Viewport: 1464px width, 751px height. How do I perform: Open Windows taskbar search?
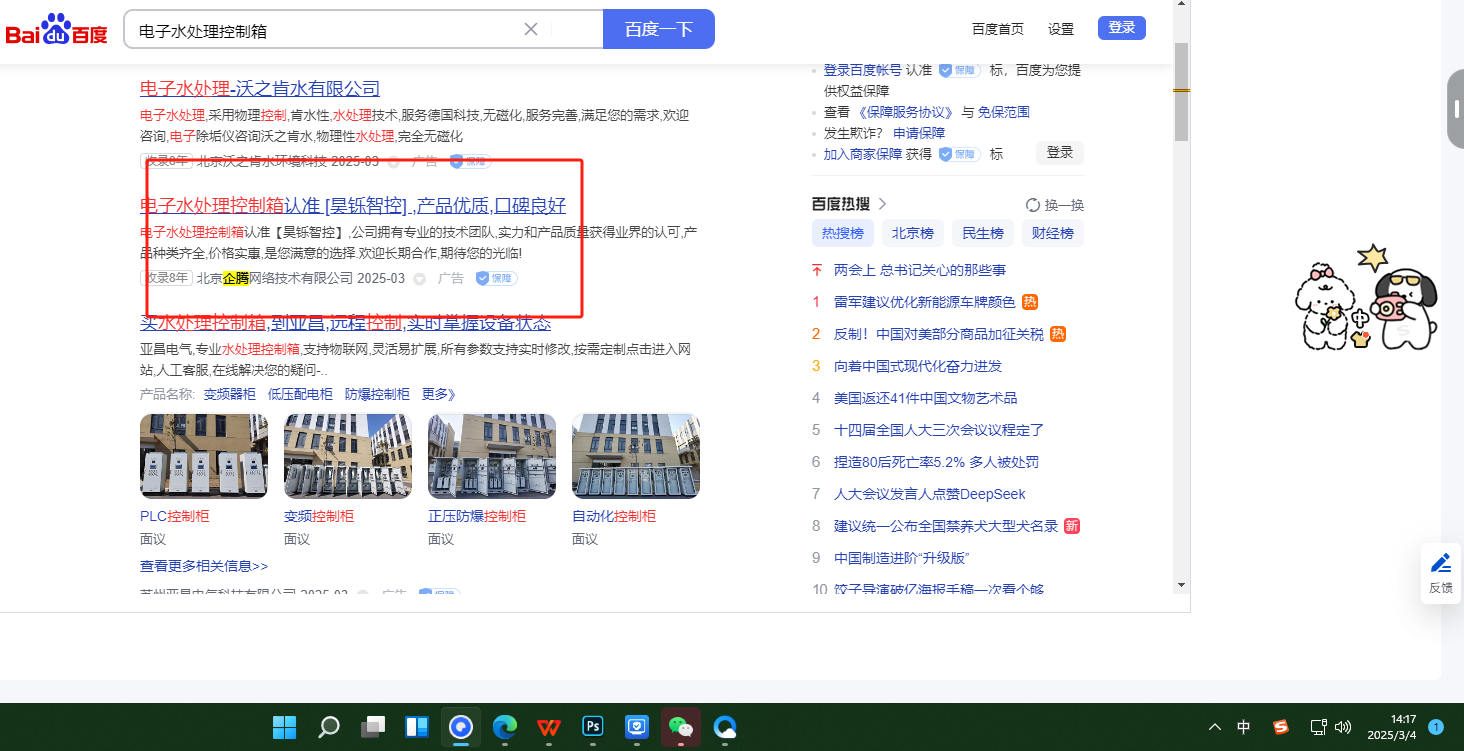pos(329,727)
